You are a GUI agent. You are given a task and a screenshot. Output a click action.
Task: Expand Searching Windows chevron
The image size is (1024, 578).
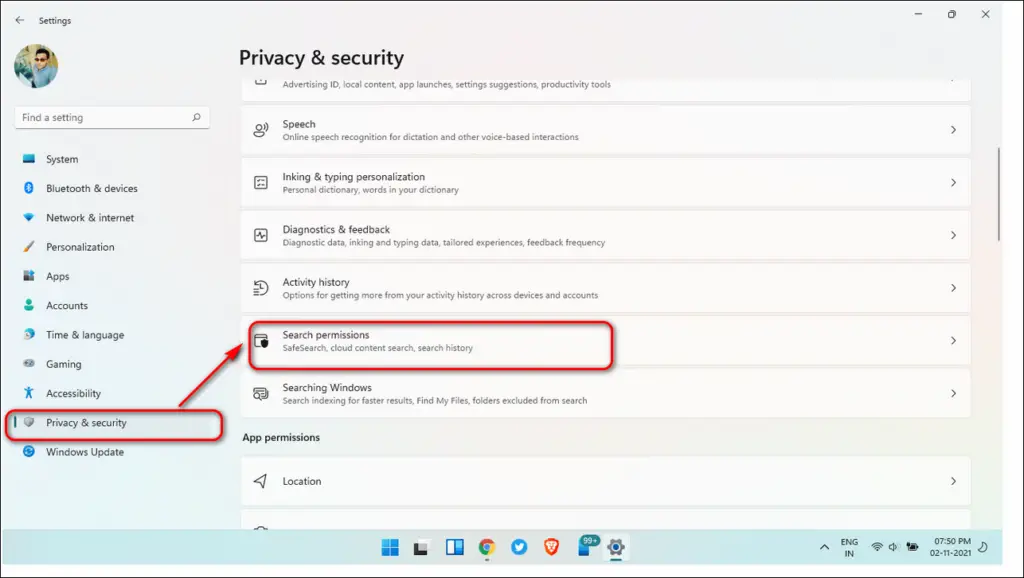click(x=953, y=393)
